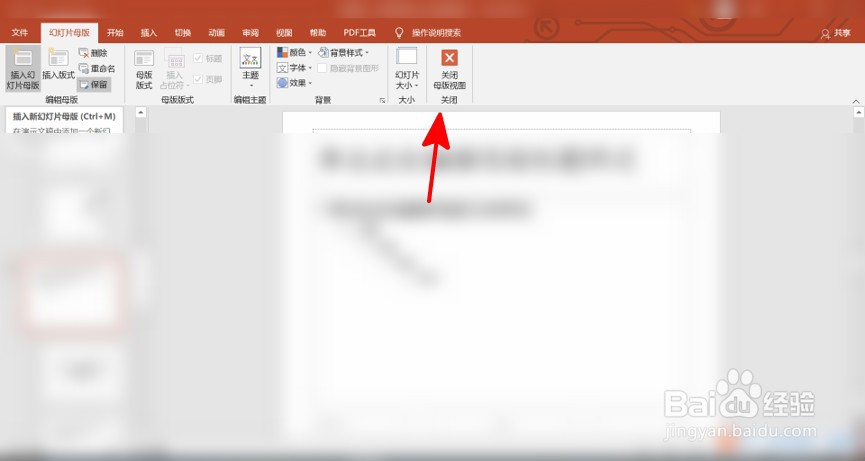865x461 pixels.
Task: Click the Tell Me lightbulb icon
Action: [x=399, y=33]
